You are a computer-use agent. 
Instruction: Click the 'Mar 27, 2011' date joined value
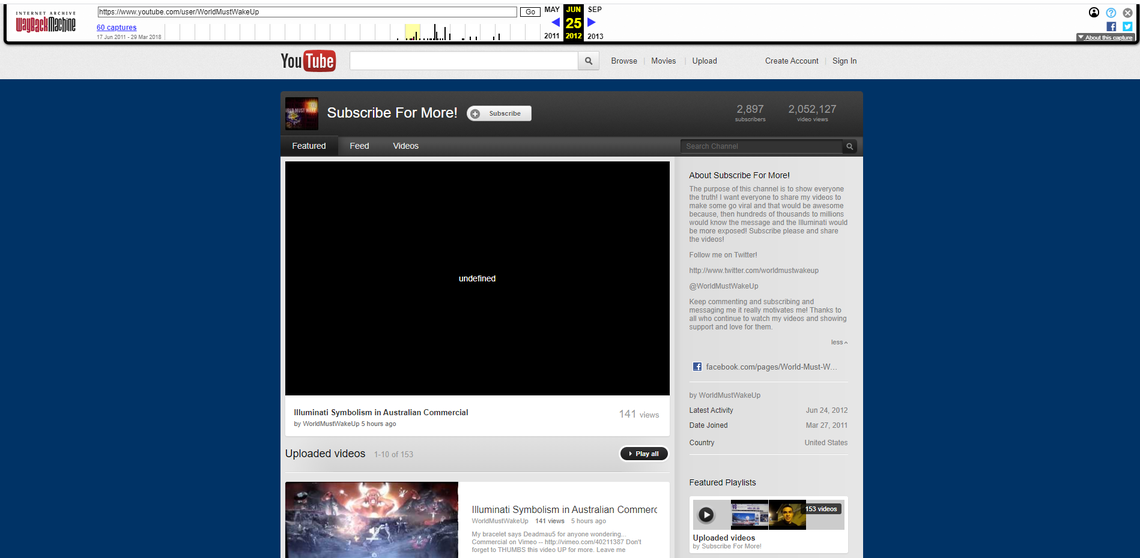click(x=827, y=426)
